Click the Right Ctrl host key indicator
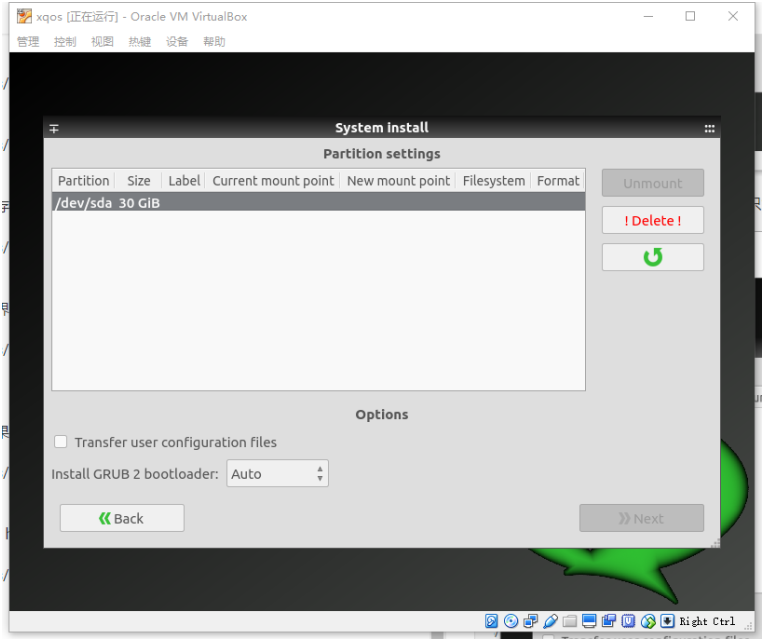 707,621
